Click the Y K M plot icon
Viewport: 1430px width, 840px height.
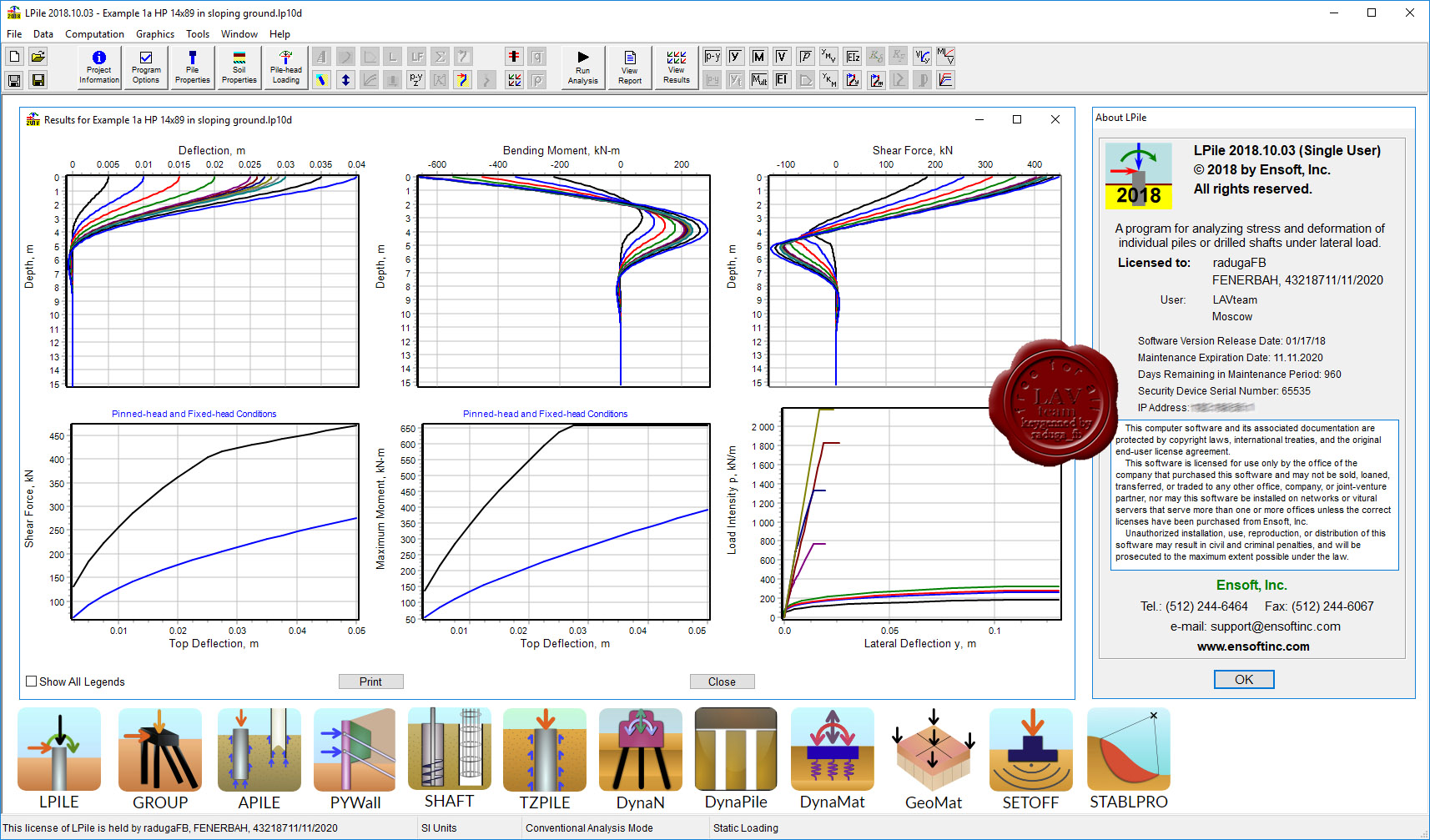click(x=828, y=80)
